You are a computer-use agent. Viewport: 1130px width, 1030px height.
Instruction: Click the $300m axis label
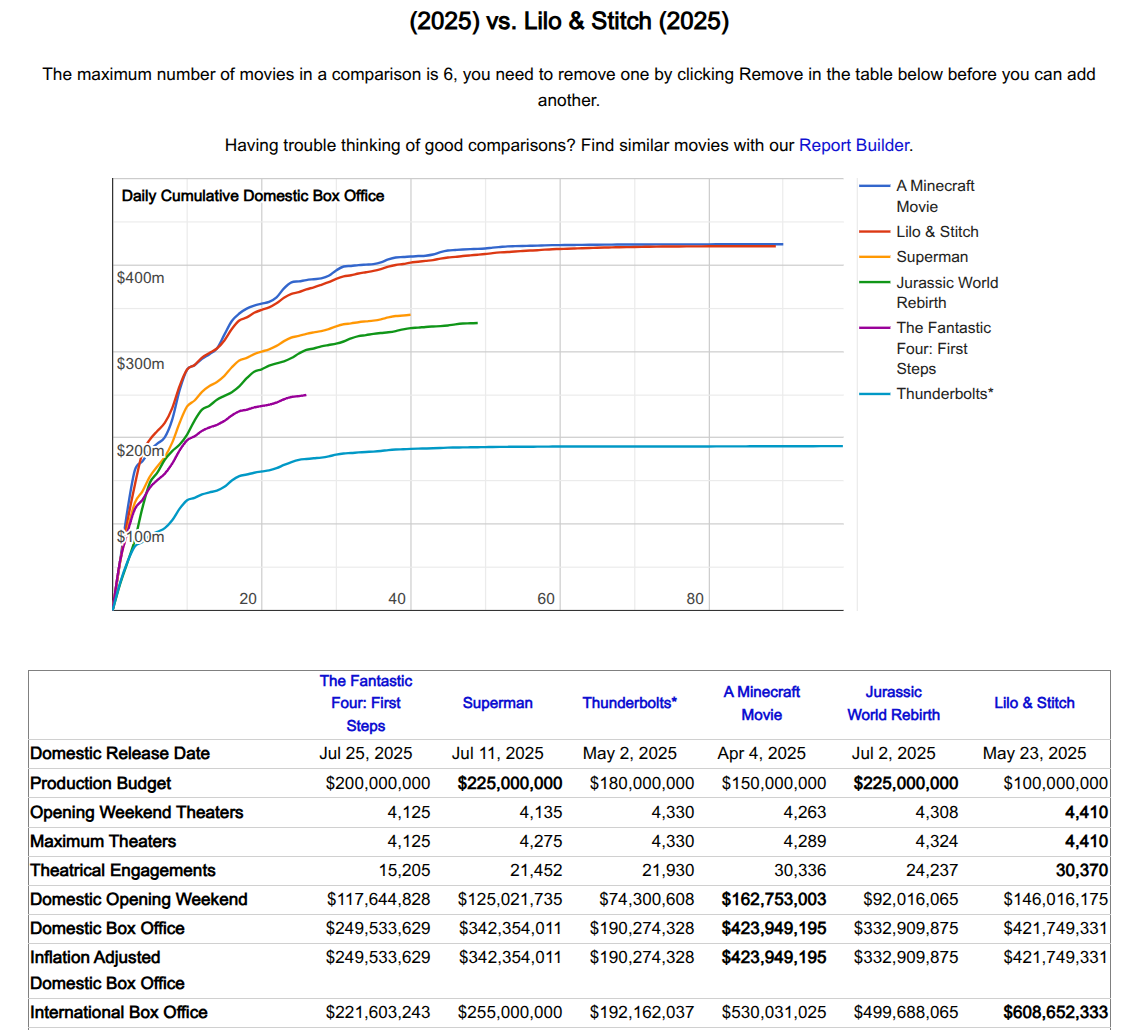141,364
